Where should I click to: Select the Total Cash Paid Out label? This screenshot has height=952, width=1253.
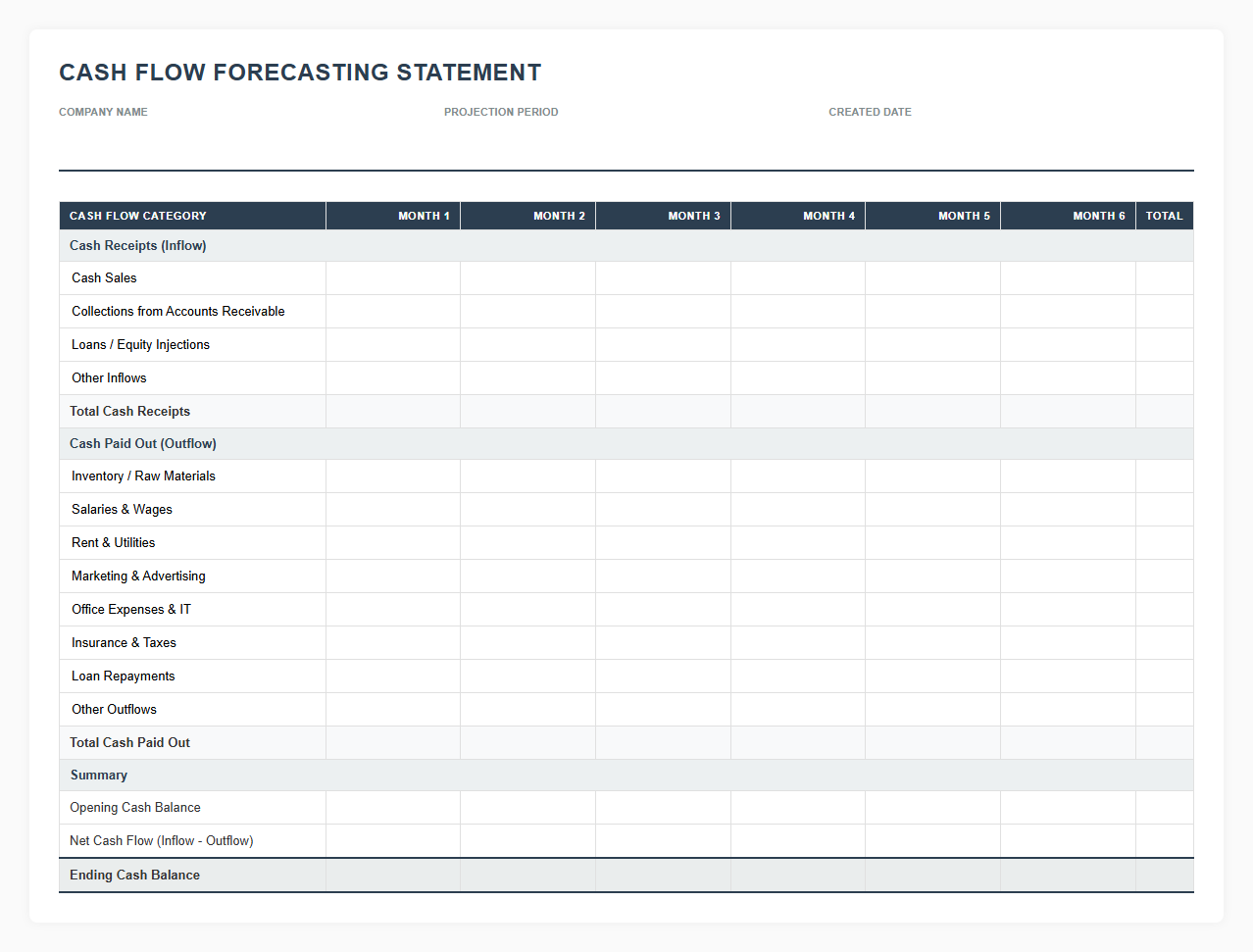(x=129, y=743)
